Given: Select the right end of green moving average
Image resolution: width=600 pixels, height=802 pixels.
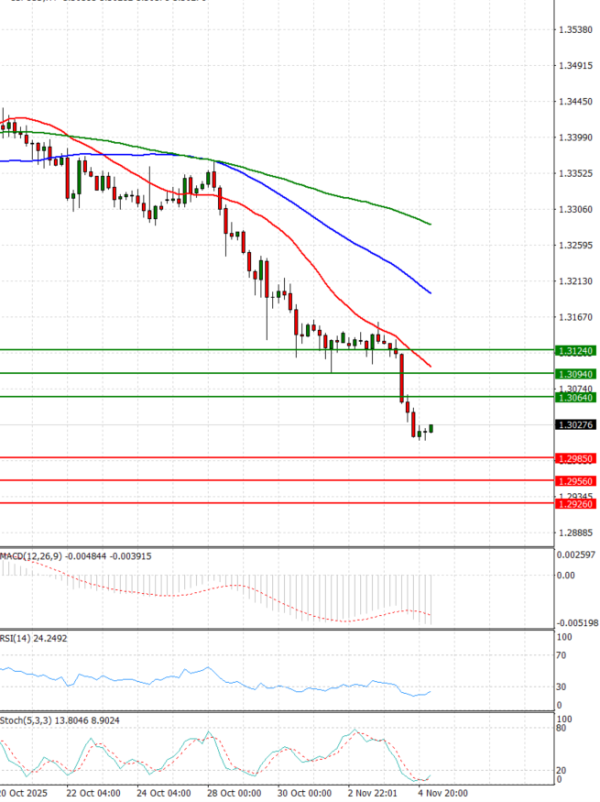Looking at the screenshot, I should point(429,224).
